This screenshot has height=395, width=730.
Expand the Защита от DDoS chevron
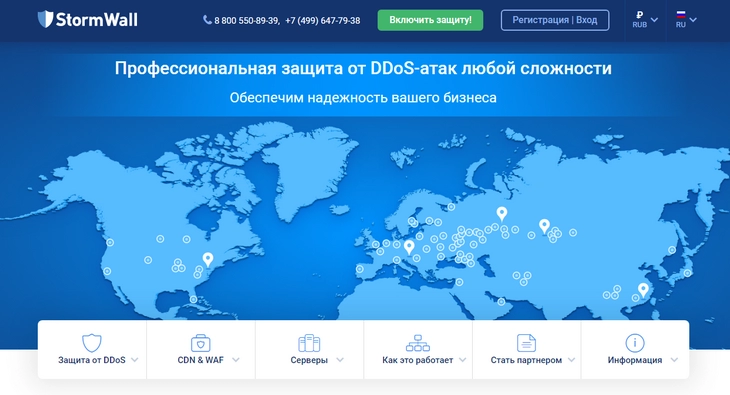pos(135,360)
